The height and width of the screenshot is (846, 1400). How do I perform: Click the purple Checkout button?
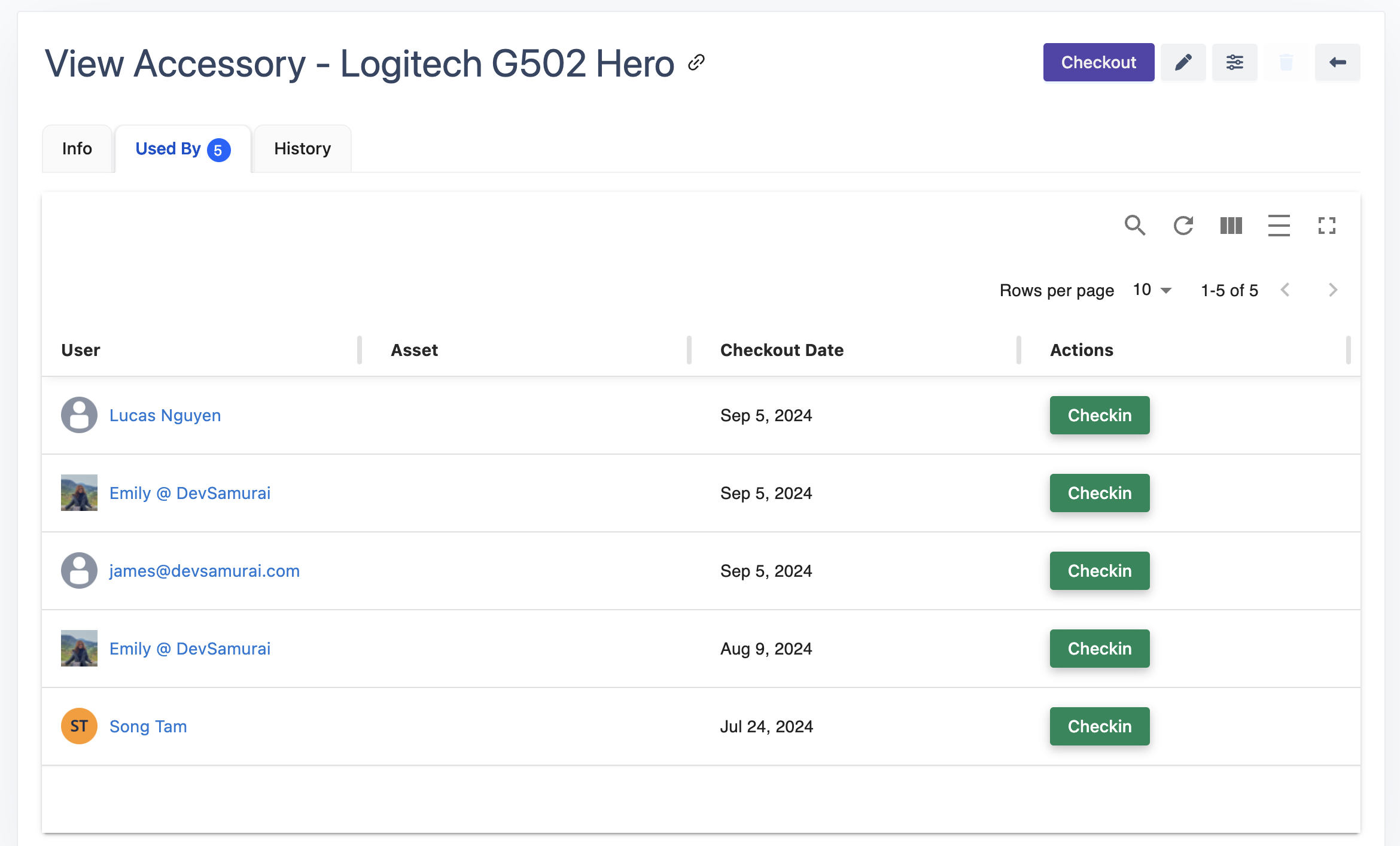(x=1098, y=62)
